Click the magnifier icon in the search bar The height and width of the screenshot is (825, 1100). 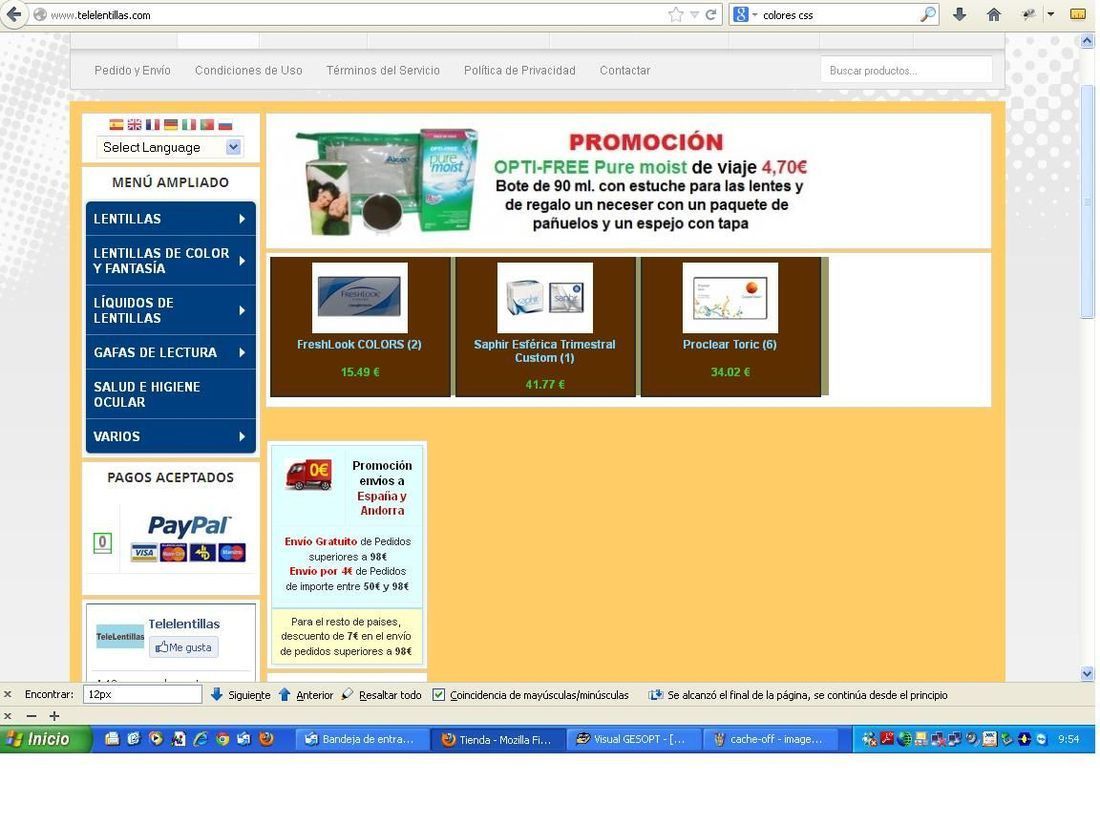(x=927, y=14)
